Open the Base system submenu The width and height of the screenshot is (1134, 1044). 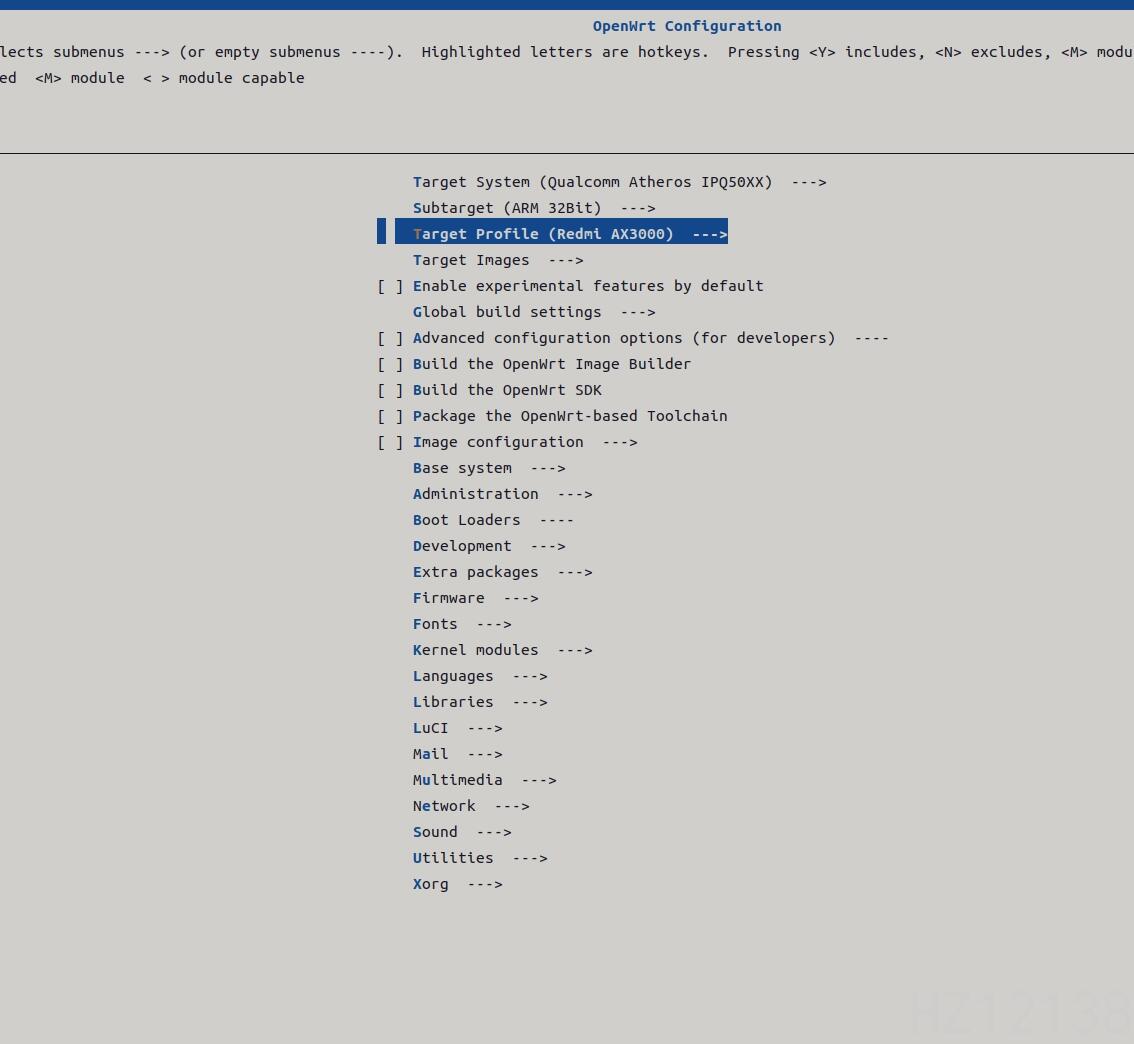pos(489,468)
